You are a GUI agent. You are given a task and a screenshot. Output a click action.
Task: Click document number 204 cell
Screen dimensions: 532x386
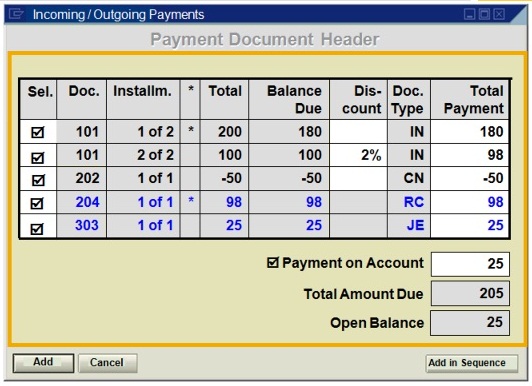(81, 202)
